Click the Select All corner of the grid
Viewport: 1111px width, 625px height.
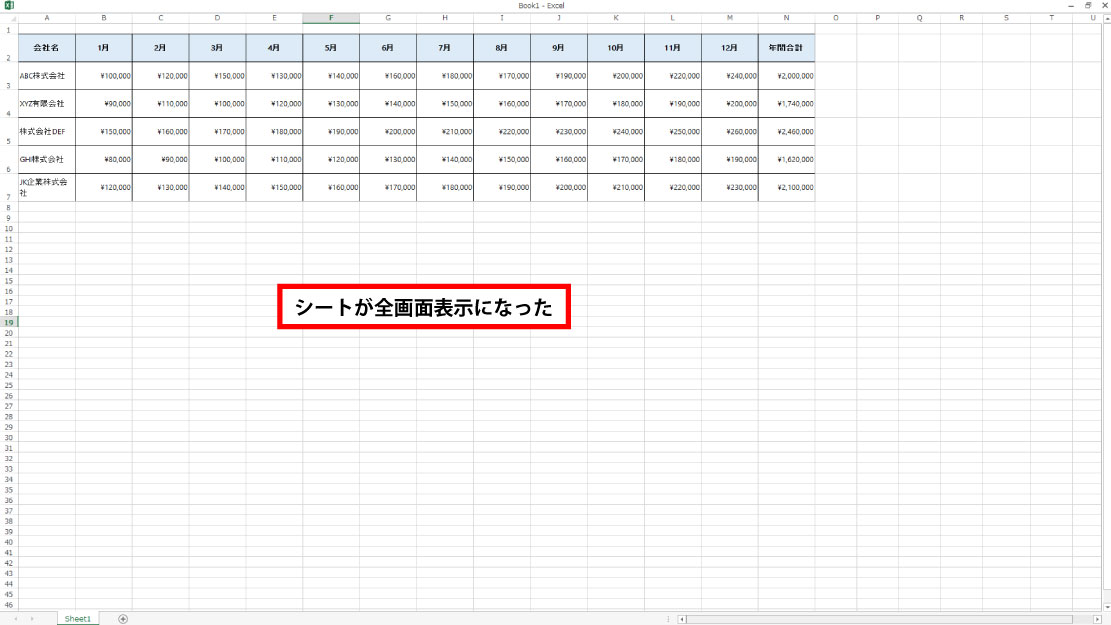click(9, 18)
